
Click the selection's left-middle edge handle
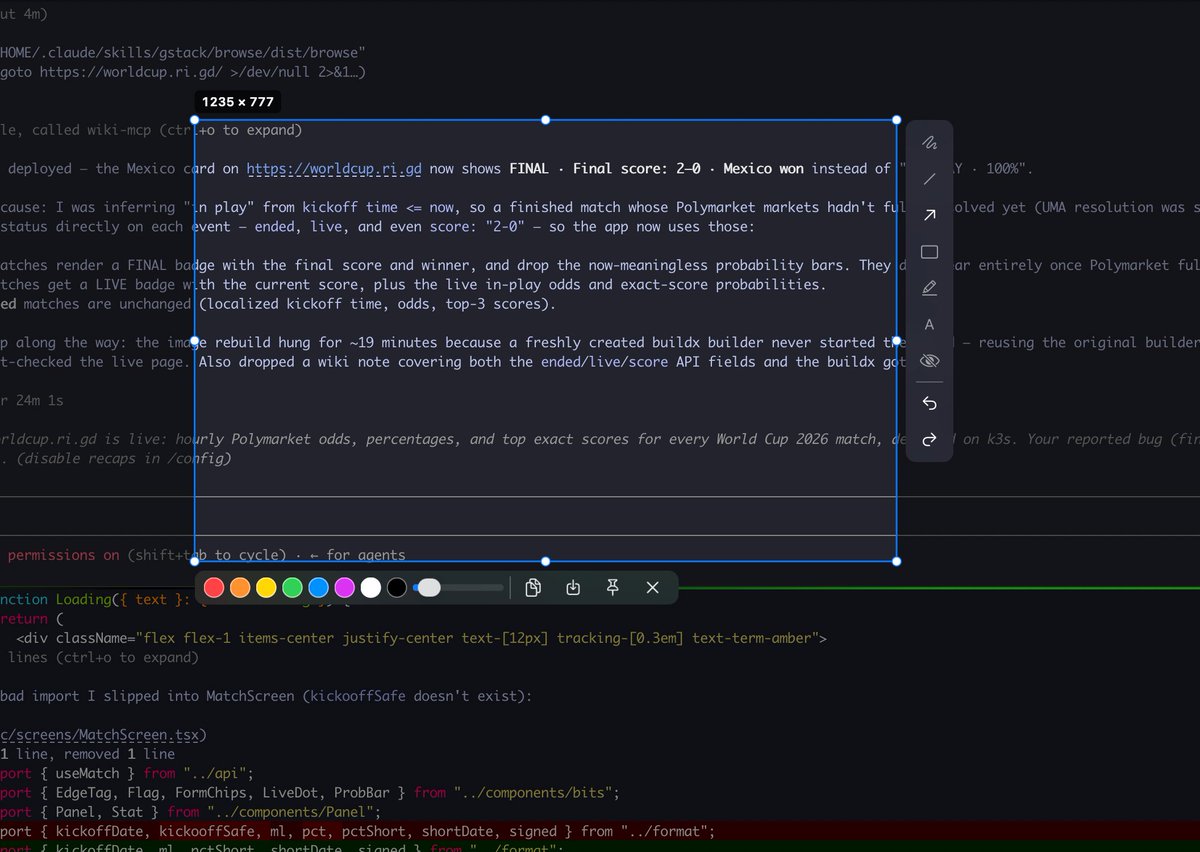click(x=194, y=341)
